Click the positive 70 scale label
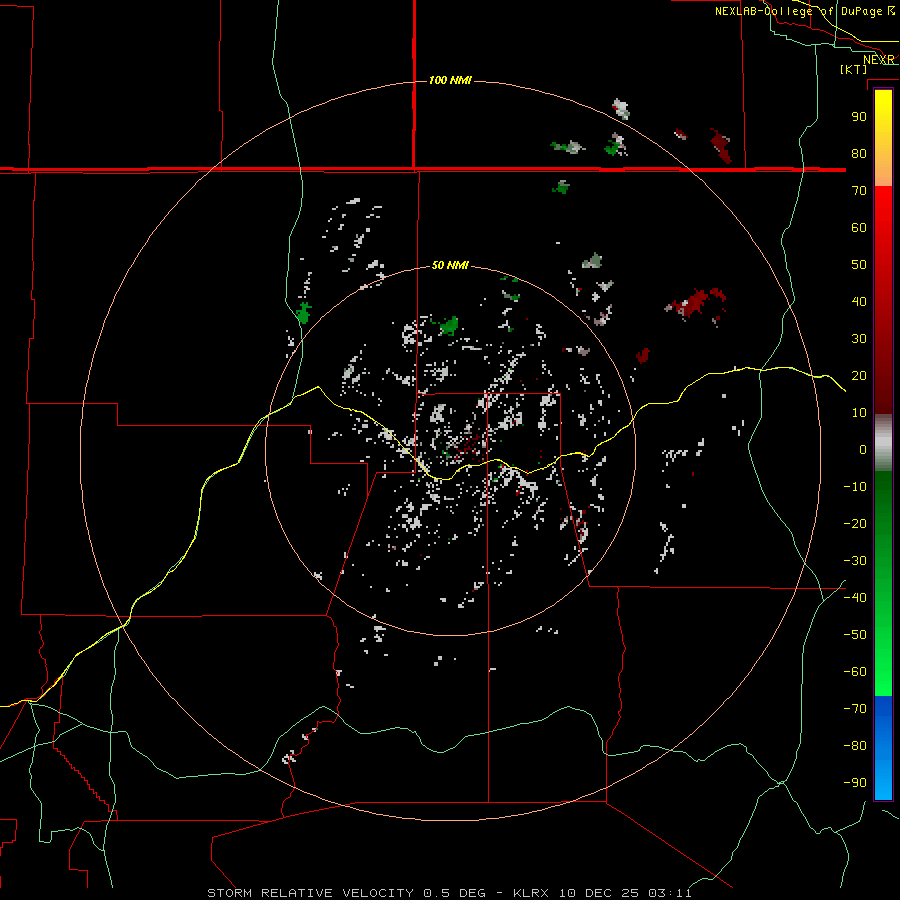 (x=859, y=191)
